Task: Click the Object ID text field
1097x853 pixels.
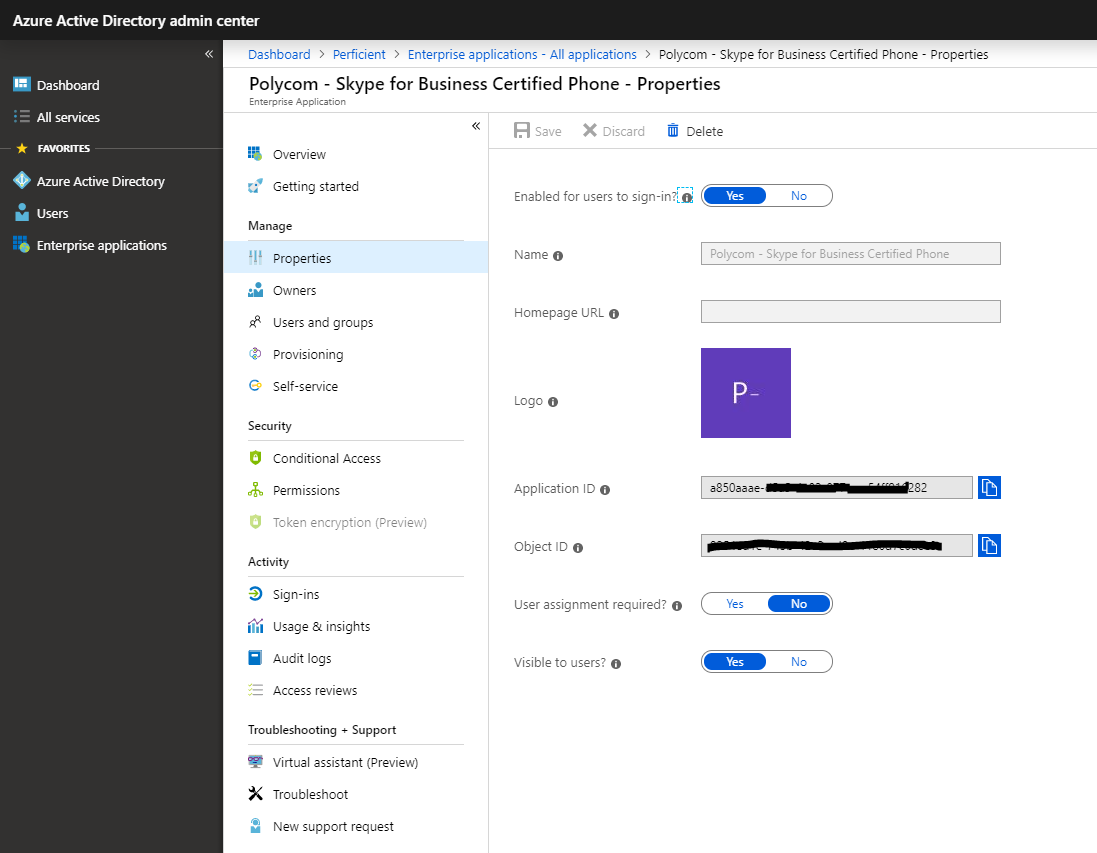Action: [x=837, y=545]
